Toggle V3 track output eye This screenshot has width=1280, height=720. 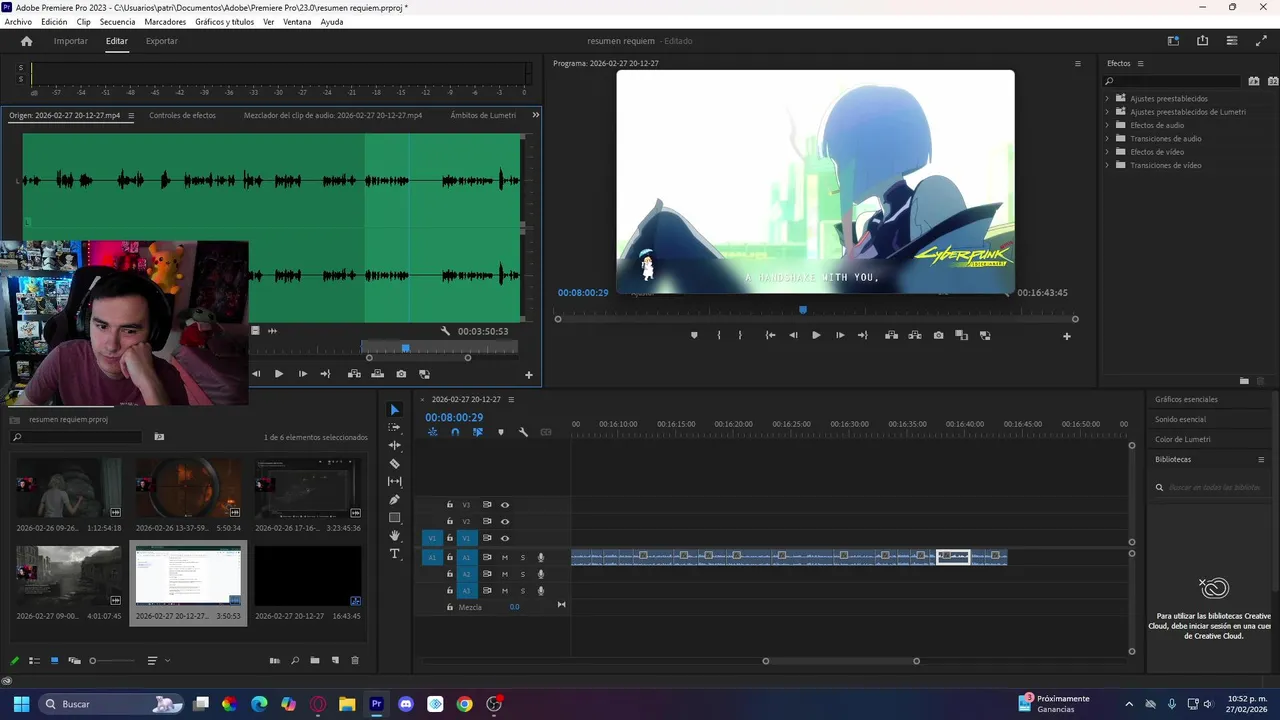point(505,505)
